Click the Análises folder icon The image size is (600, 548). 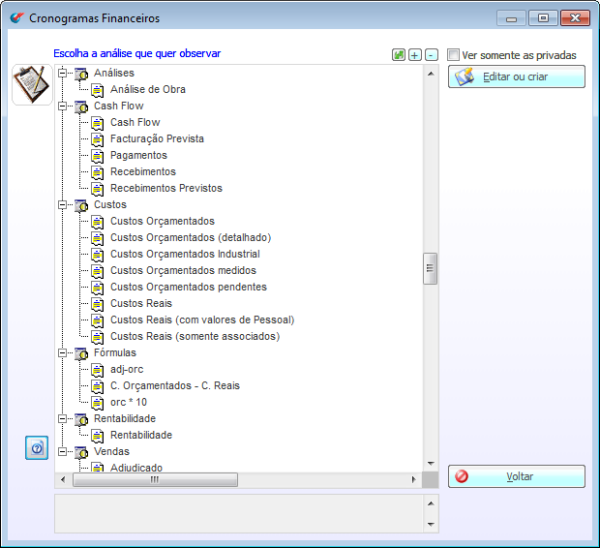tap(81, 73)
